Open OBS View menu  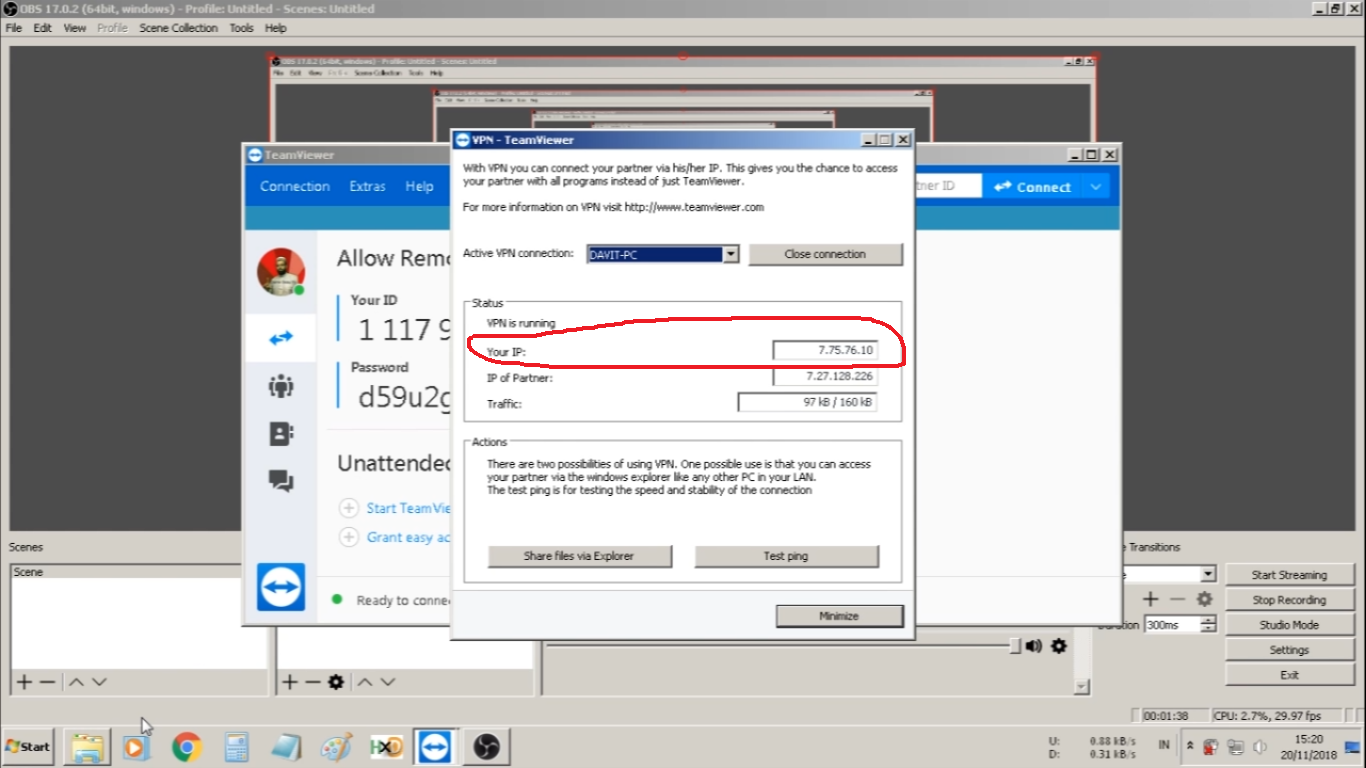(75, 28)
